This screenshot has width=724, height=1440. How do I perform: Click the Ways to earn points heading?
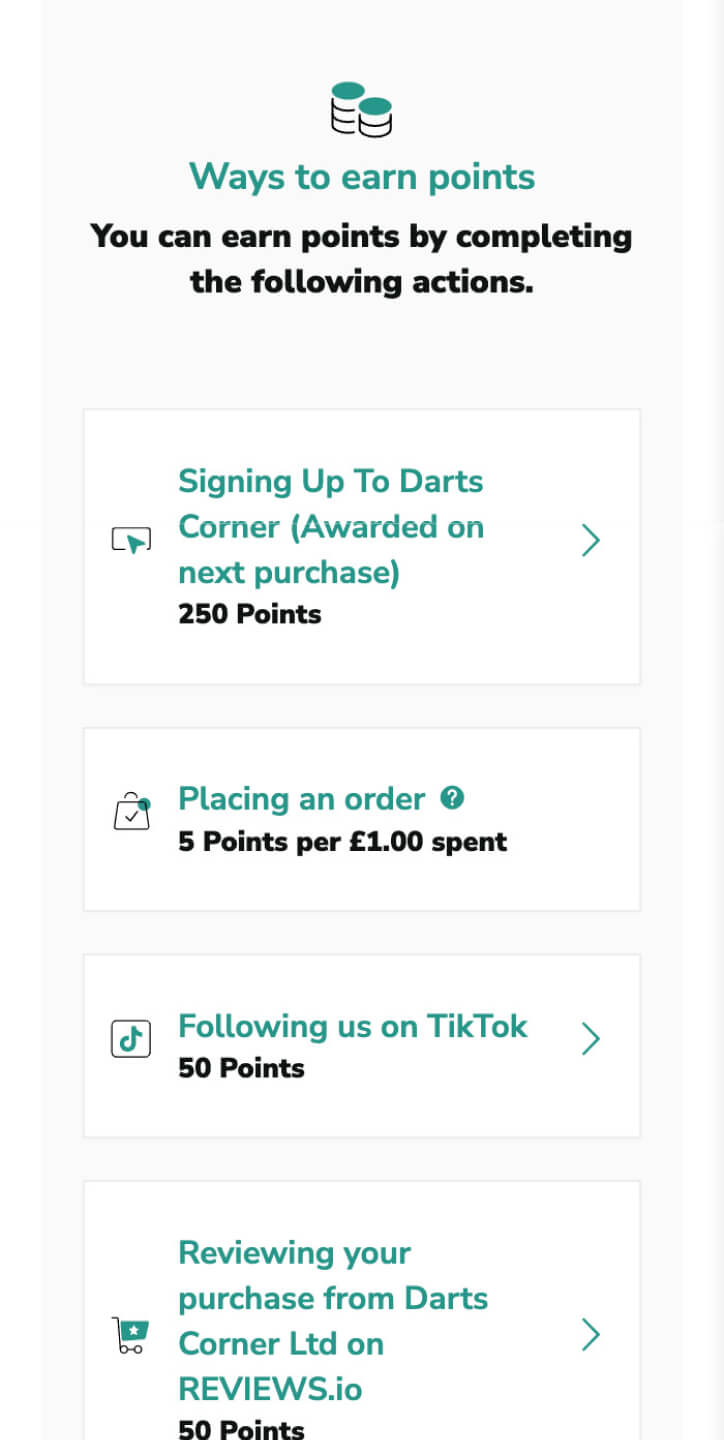pyautogui.click(x=362, y=177)
